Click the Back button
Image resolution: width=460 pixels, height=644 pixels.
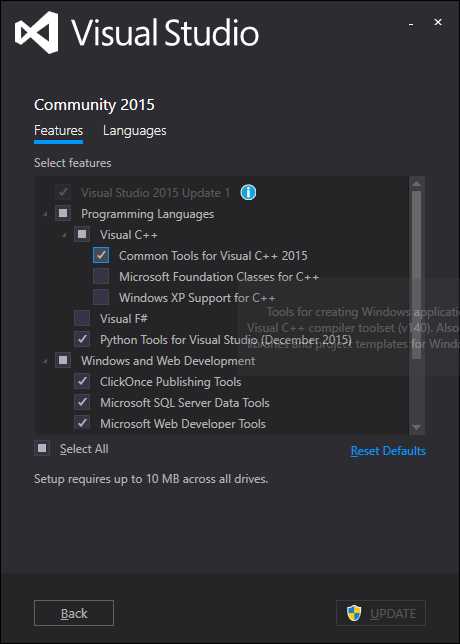pos(74,613)
